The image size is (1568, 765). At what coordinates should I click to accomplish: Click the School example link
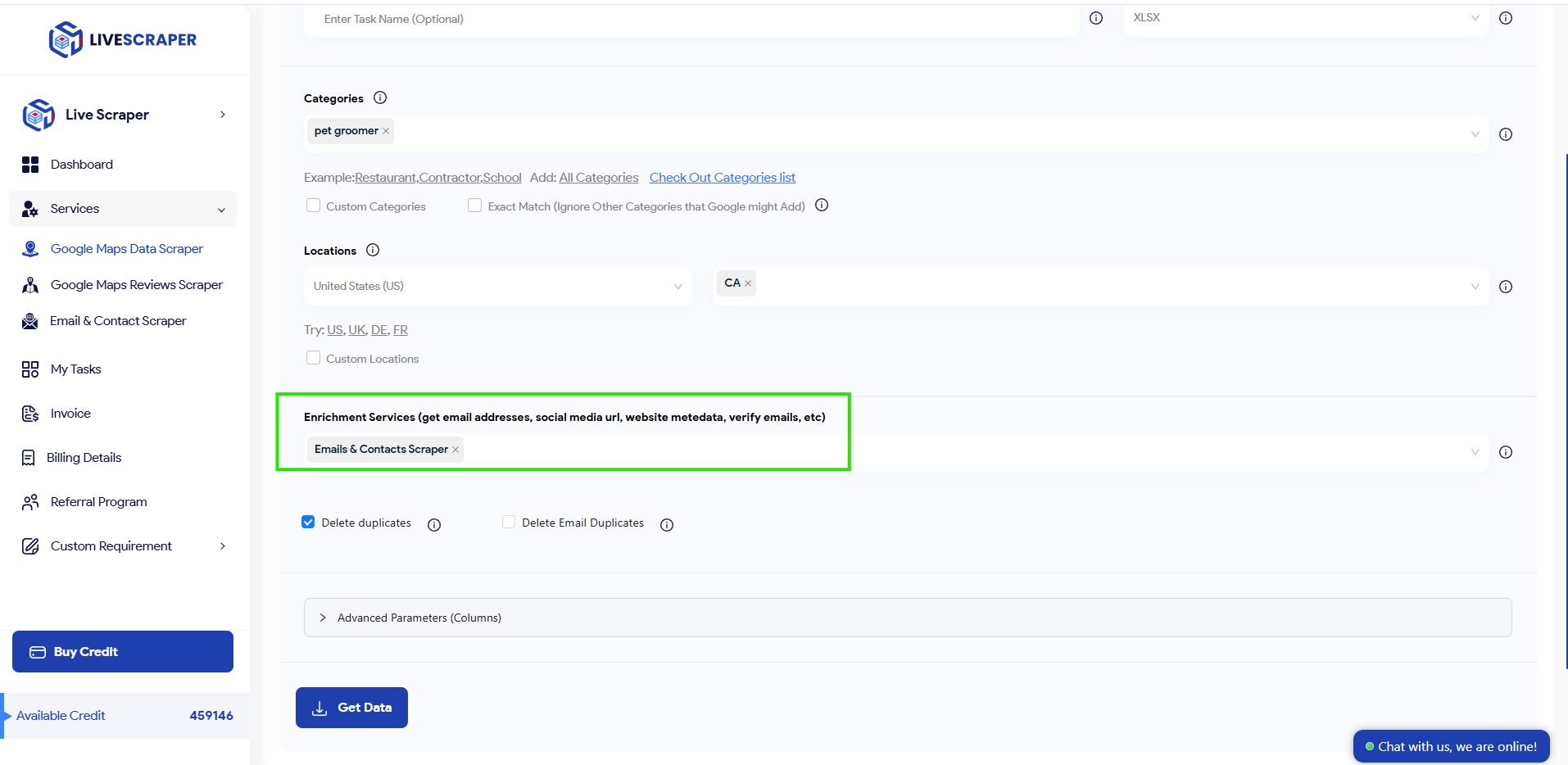point(502,178)
